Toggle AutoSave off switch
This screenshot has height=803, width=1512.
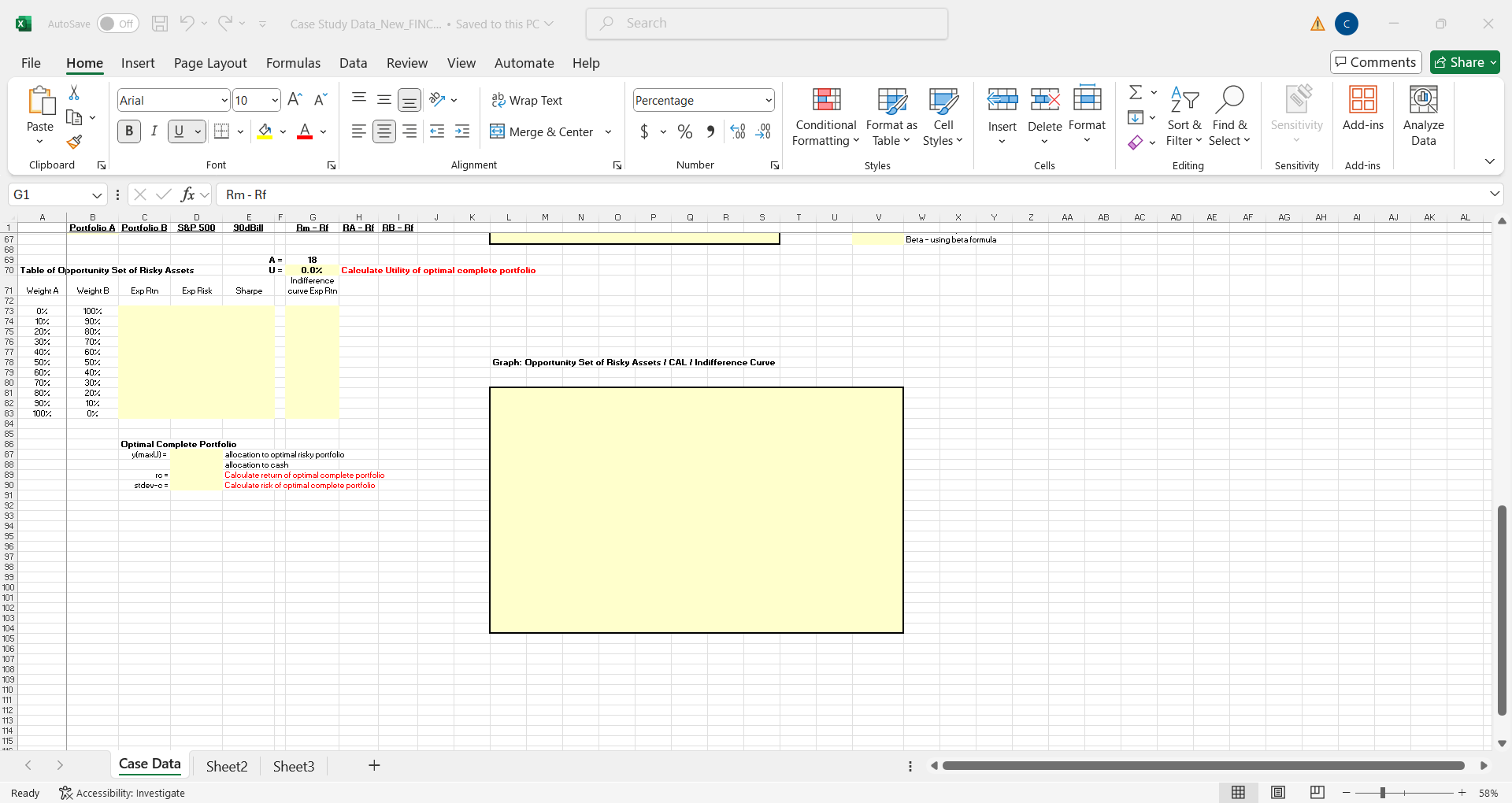coord(117,24)
